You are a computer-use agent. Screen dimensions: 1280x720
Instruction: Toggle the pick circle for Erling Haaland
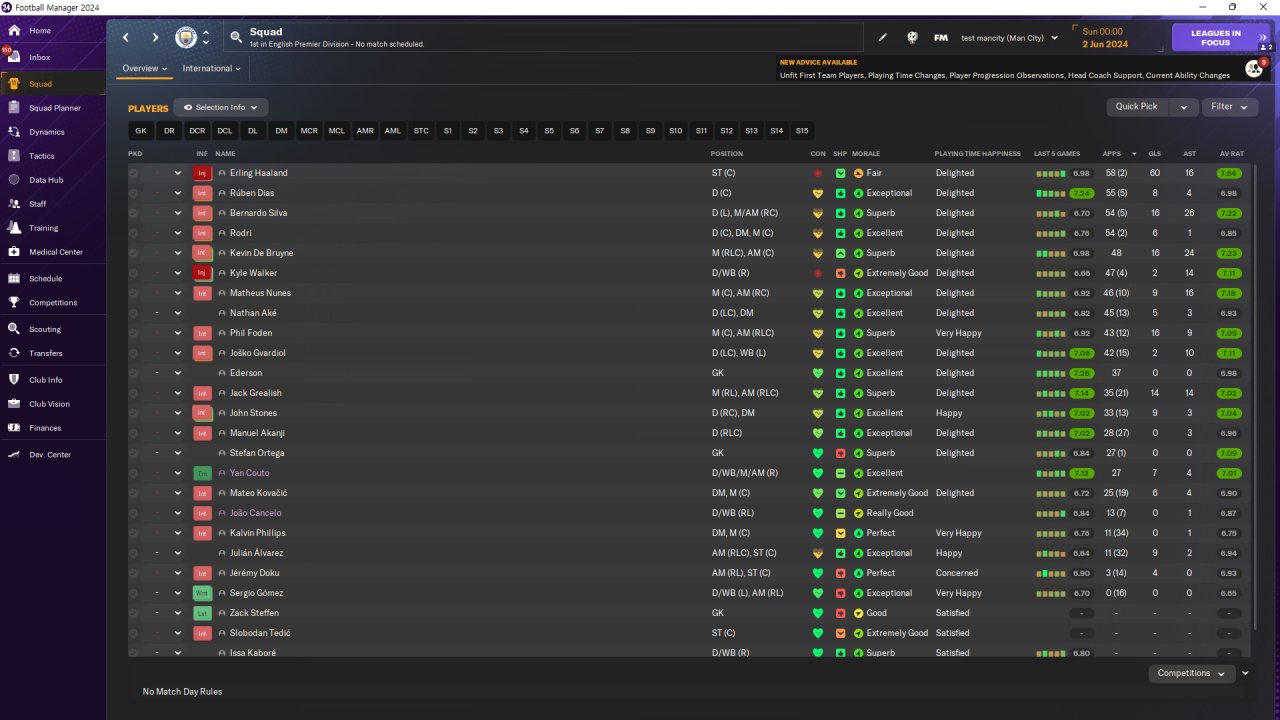[133, 173]
